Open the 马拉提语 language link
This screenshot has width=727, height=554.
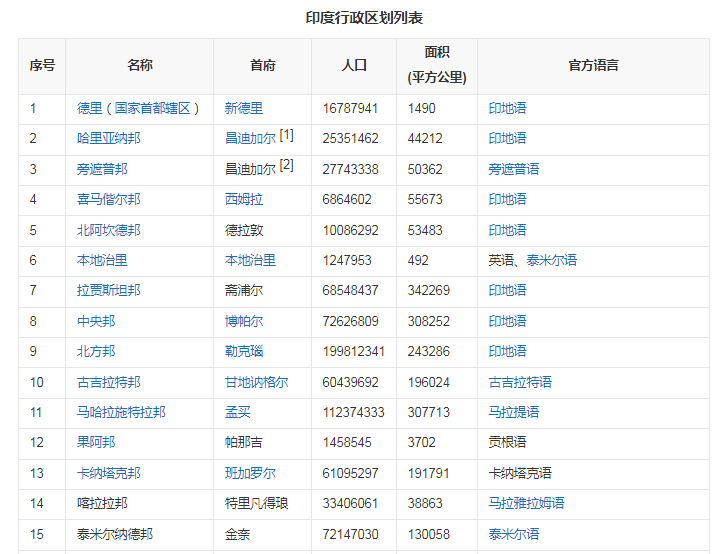point(514,412)
